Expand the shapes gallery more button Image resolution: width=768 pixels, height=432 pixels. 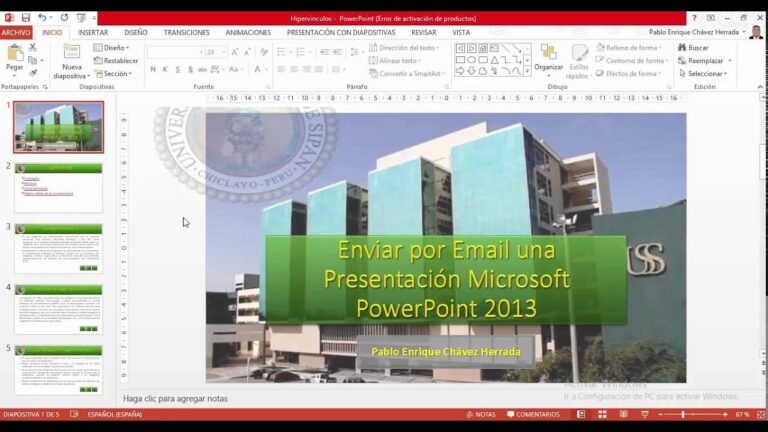pos(527,72)
